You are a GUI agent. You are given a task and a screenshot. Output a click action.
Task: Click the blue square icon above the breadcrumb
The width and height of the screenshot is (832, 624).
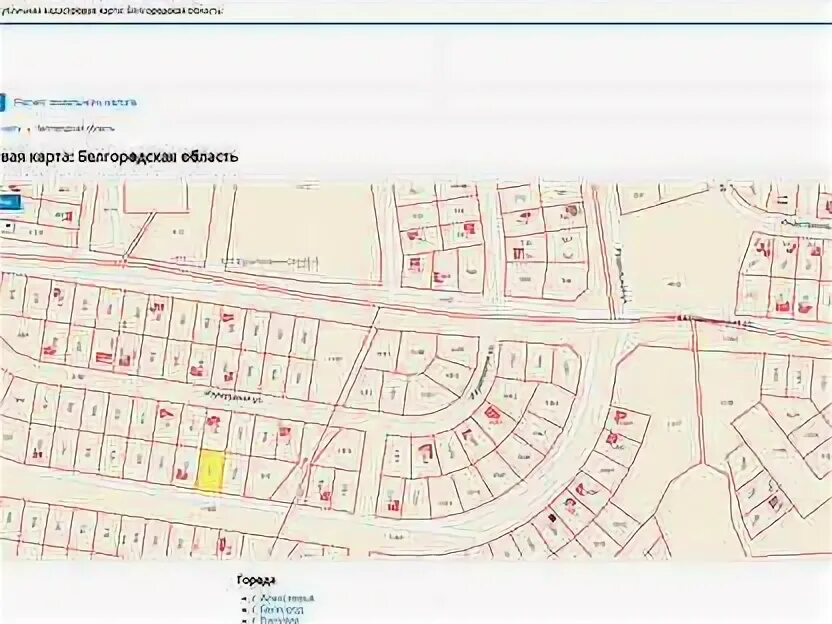coord(2,102)
